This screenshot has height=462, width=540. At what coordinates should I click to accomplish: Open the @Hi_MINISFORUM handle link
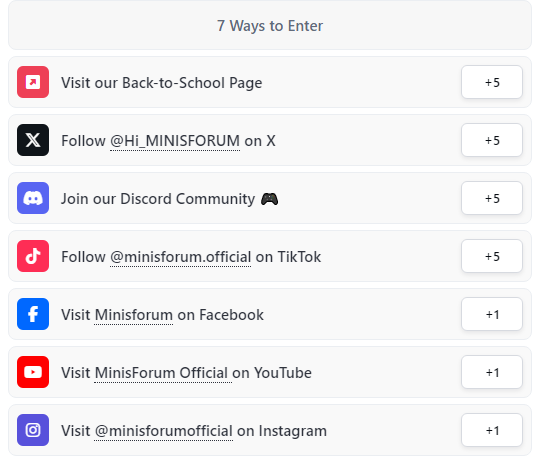[x=175, y=141]
